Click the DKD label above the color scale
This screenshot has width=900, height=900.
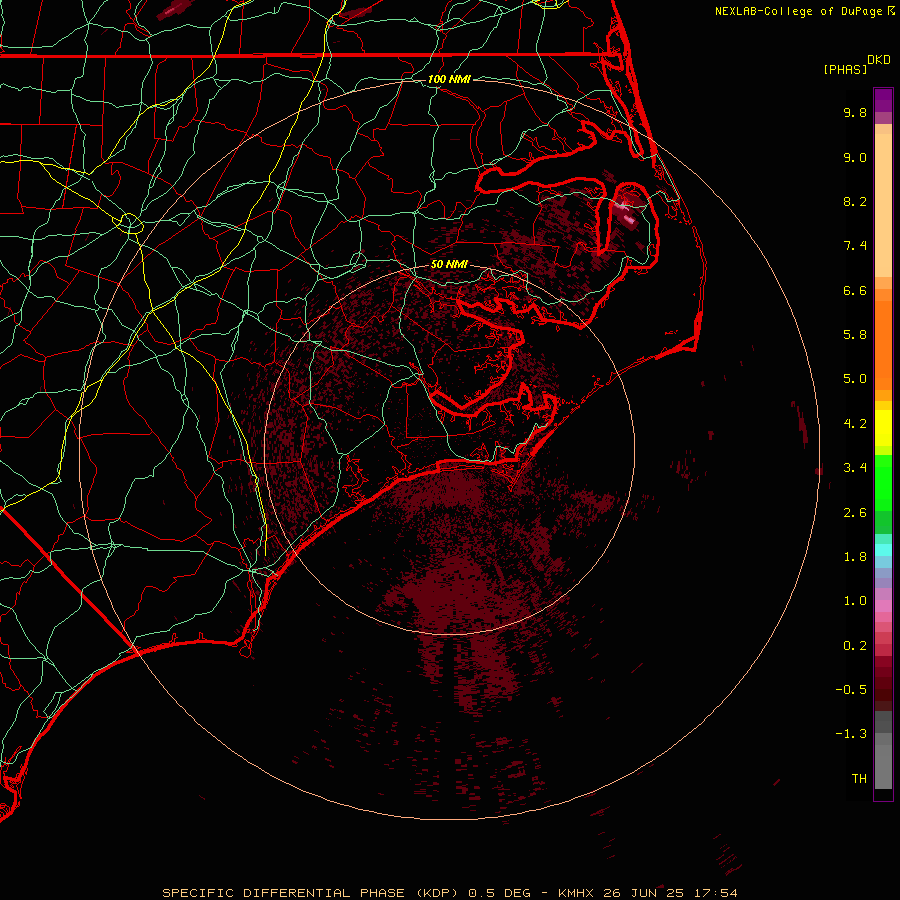click(x=879, y=60)
